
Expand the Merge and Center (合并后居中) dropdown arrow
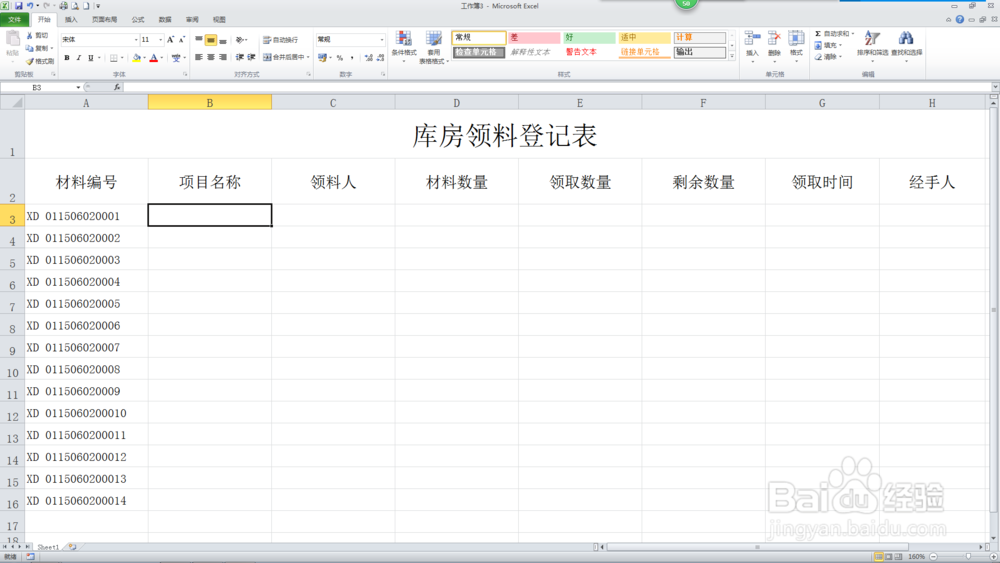click(308, 57)
